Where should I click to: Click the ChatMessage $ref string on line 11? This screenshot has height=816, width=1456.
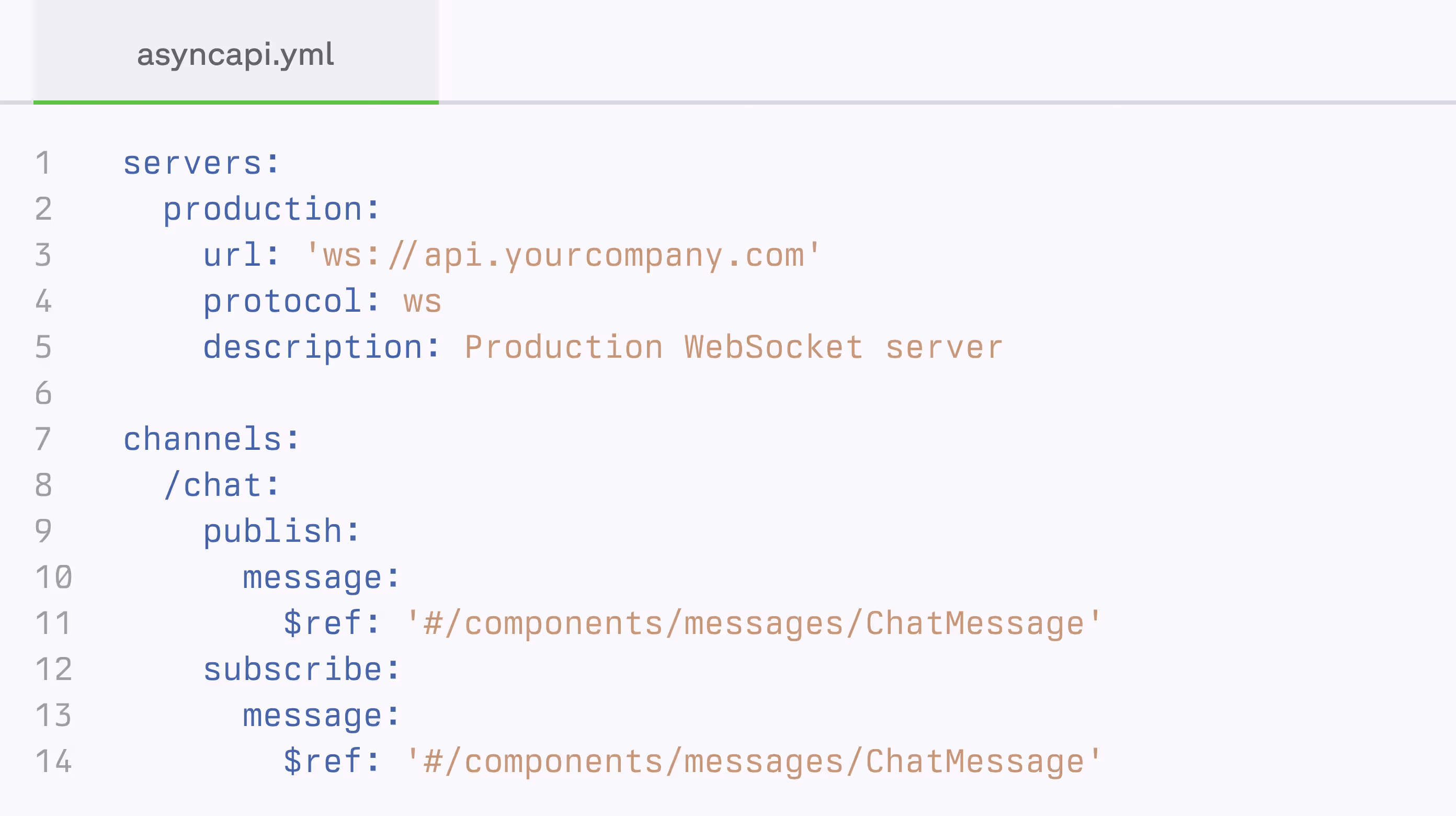pos(754,623)
